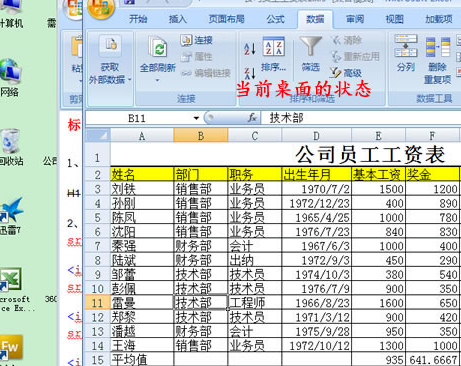Switch to the Formulas (公式) tab

click(x=275, y=19)
